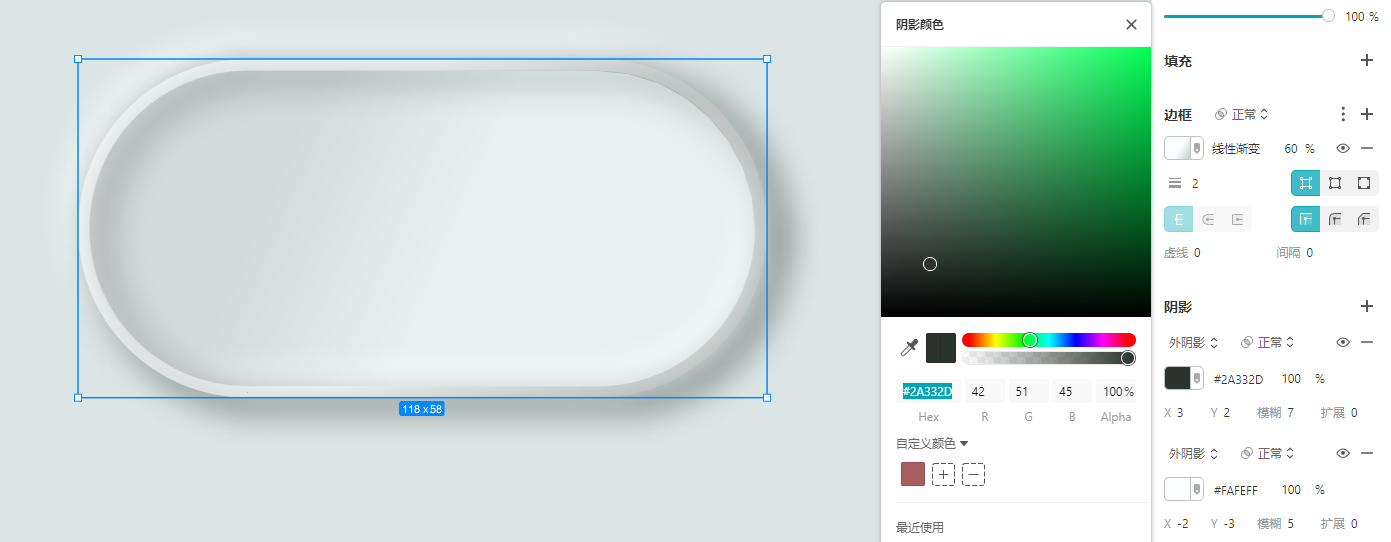Image resolution: width=1391 pixels, height=542 pixels.
Task: Click the B value field showing 45
Action: click(x=1071, y=391)
